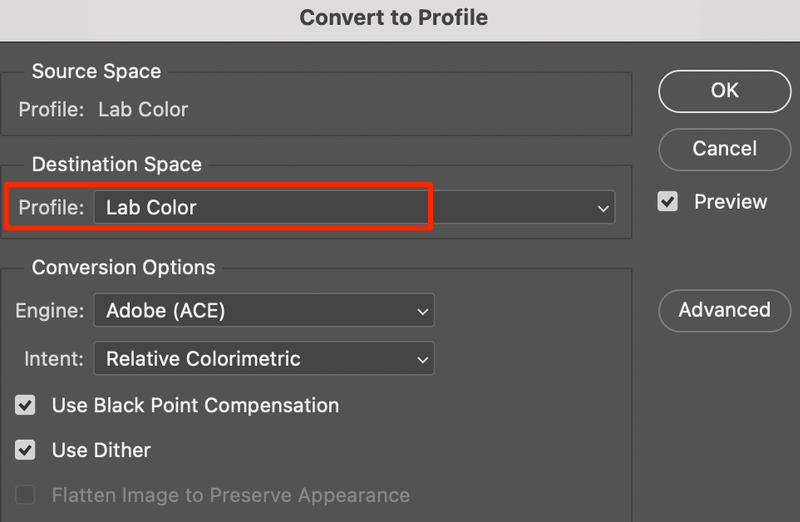The width and height of the screenshot is (800, 522).
Task: Cancel the Convert to Profile dialog
Action: 724,149
